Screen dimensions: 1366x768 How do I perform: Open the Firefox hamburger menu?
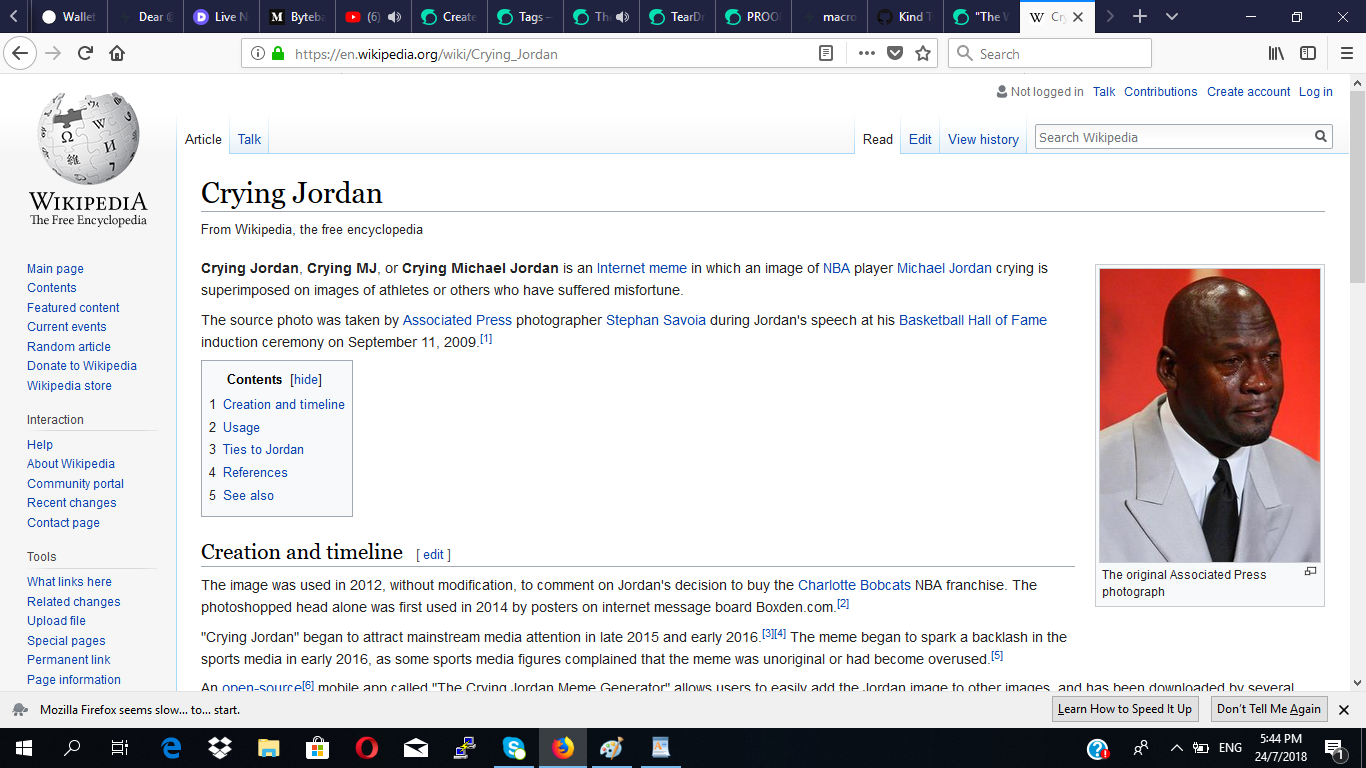point(1346,53)
